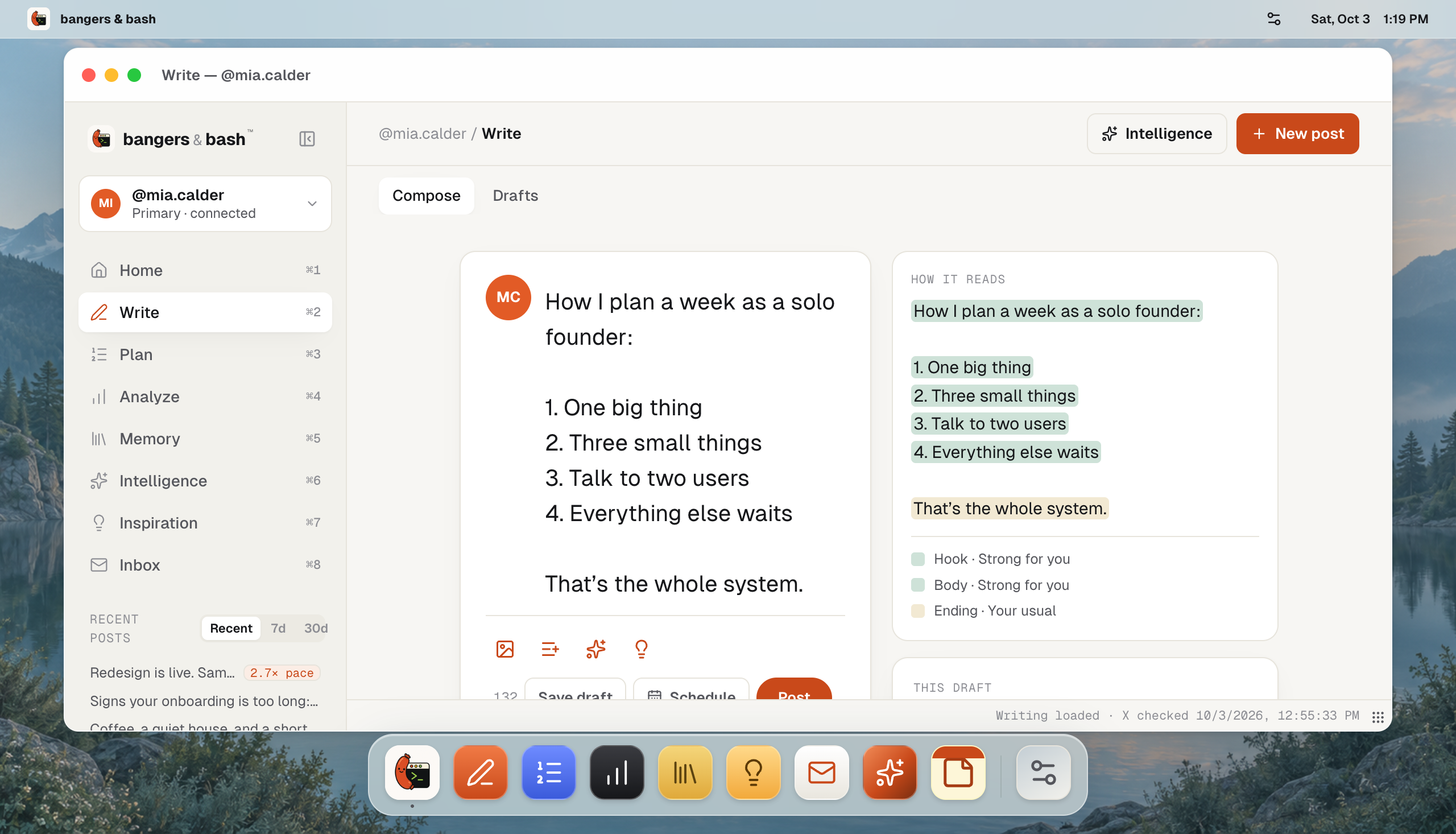Select the Recent posts filter
Viewport: 1456px width, 834px height.
coord(231,628)
